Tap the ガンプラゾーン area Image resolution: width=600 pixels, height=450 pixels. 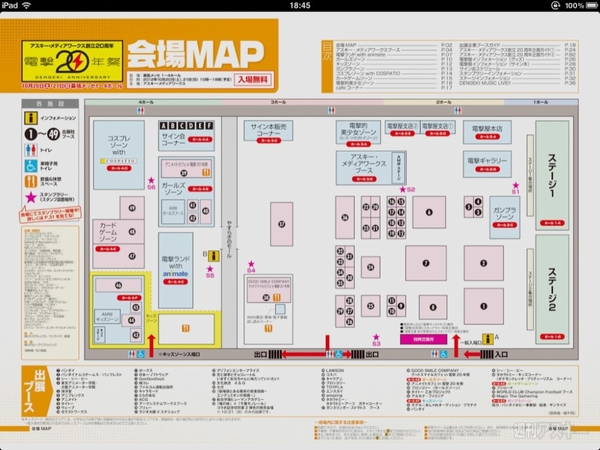click(504, 217)
